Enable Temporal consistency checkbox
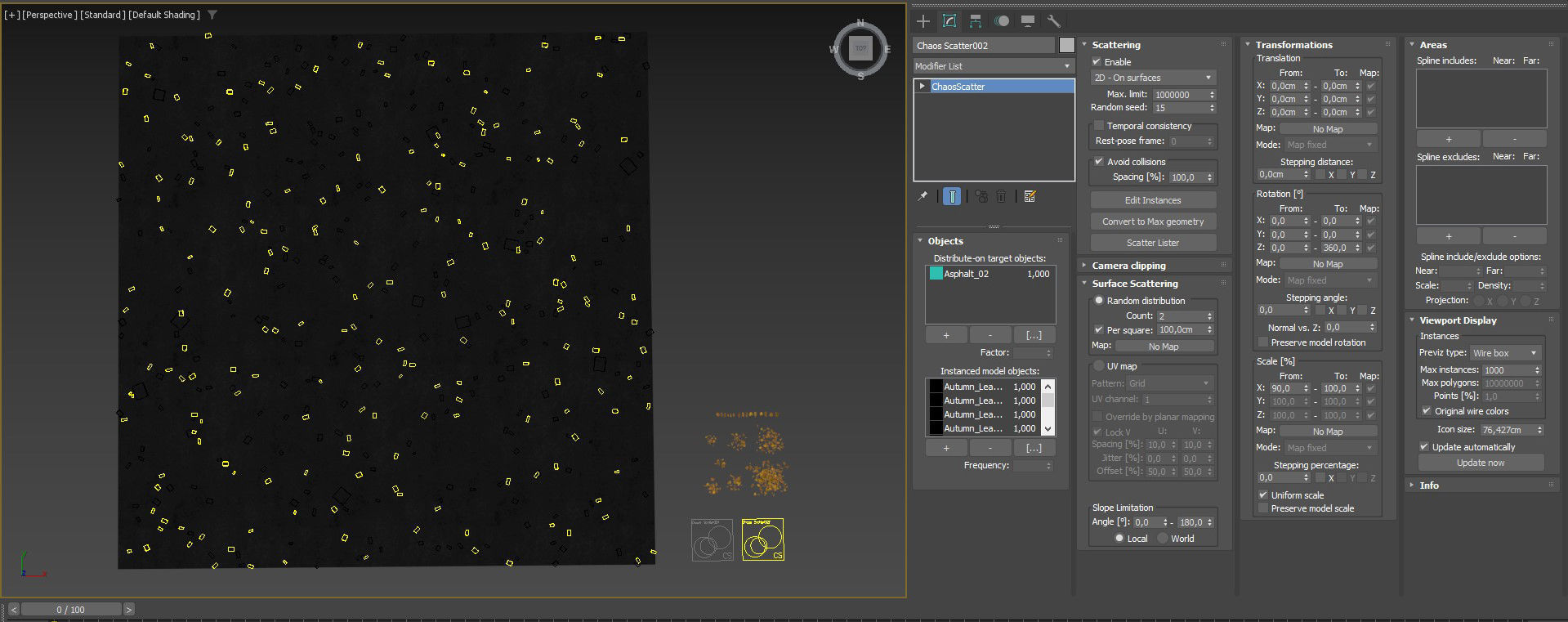The image size is (1568, 622). pyautogui.click(x=1099, y=126)
